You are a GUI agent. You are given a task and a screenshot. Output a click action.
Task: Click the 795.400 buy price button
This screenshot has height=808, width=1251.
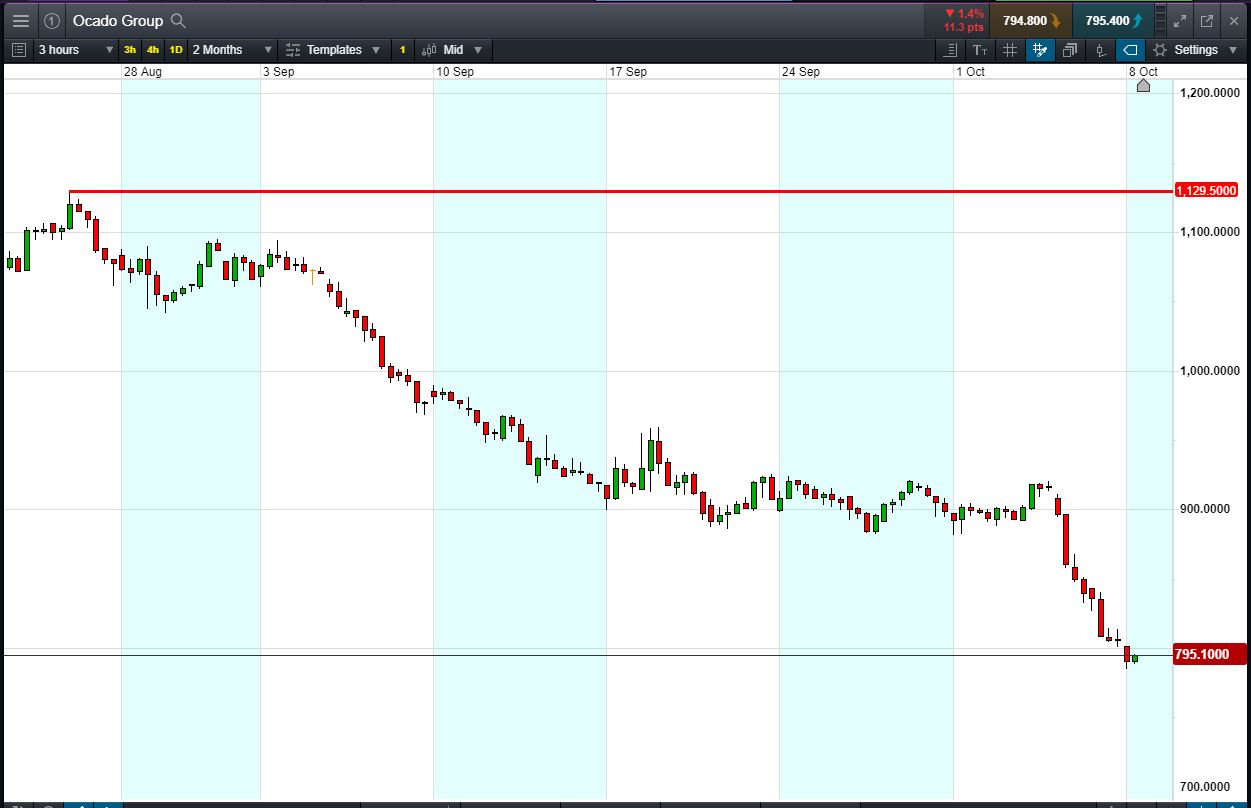pos(1112,20)
